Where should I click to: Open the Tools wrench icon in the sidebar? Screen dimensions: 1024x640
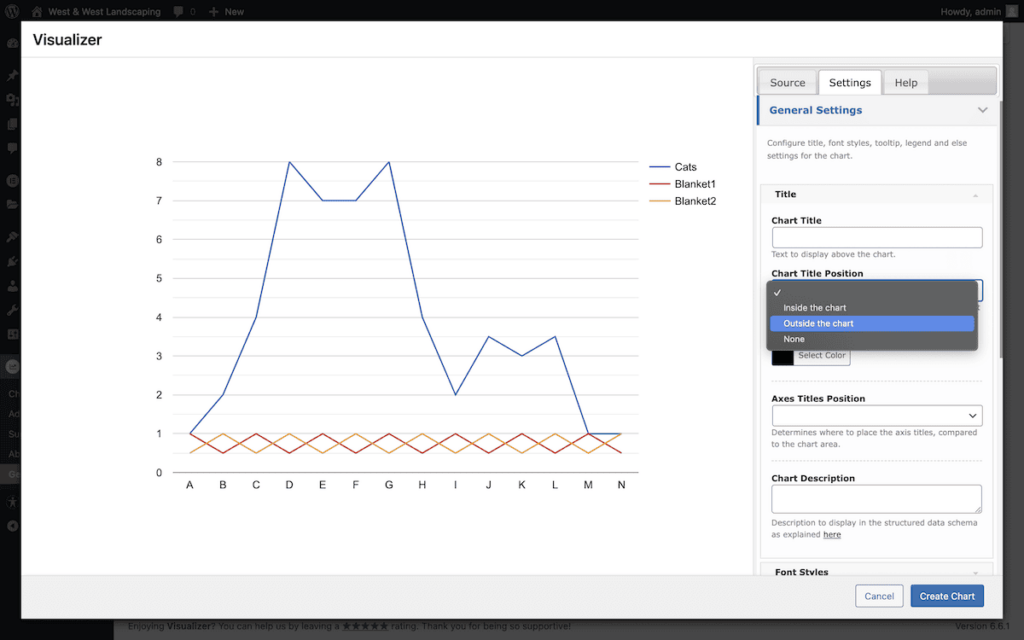click(14, 311)
